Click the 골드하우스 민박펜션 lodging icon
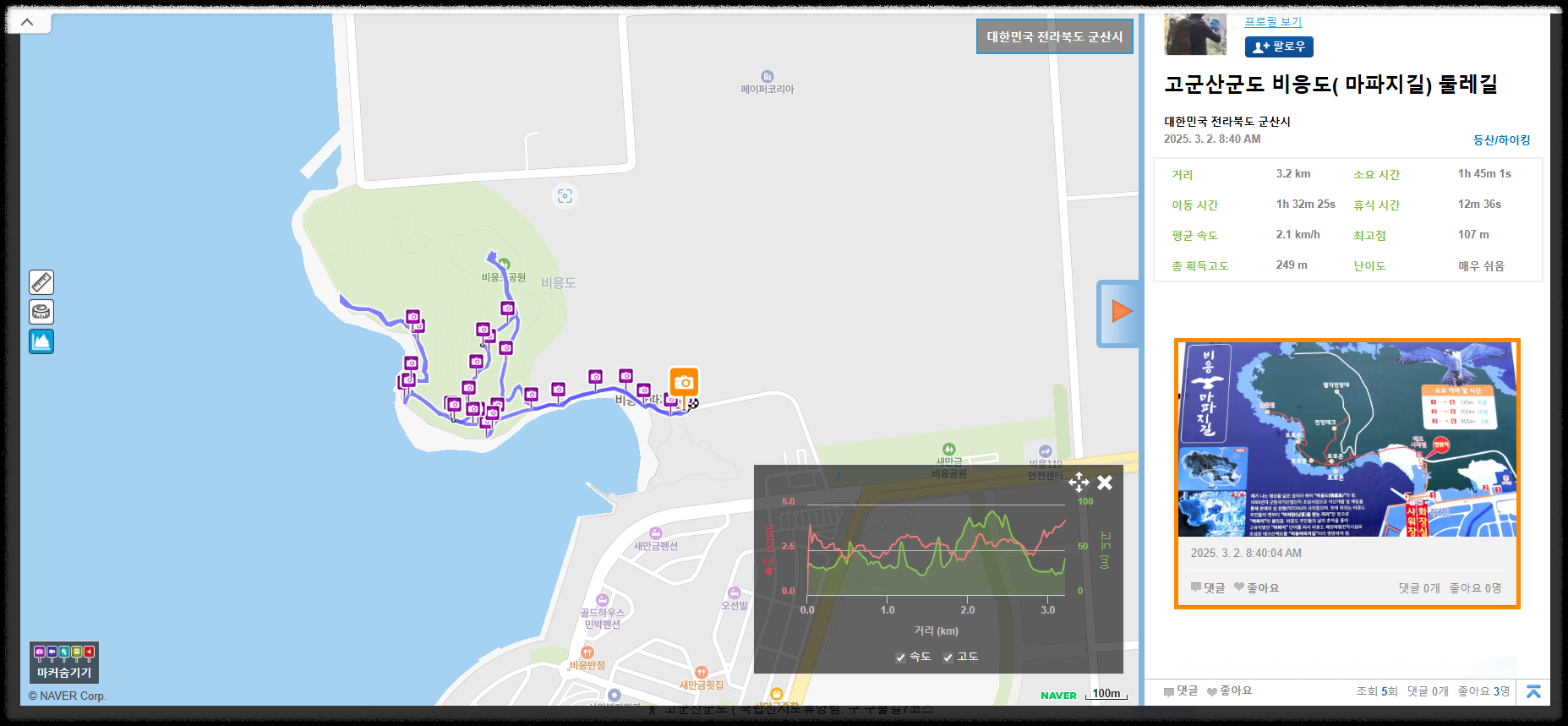The image size is (1568, 726). point(603,600)
